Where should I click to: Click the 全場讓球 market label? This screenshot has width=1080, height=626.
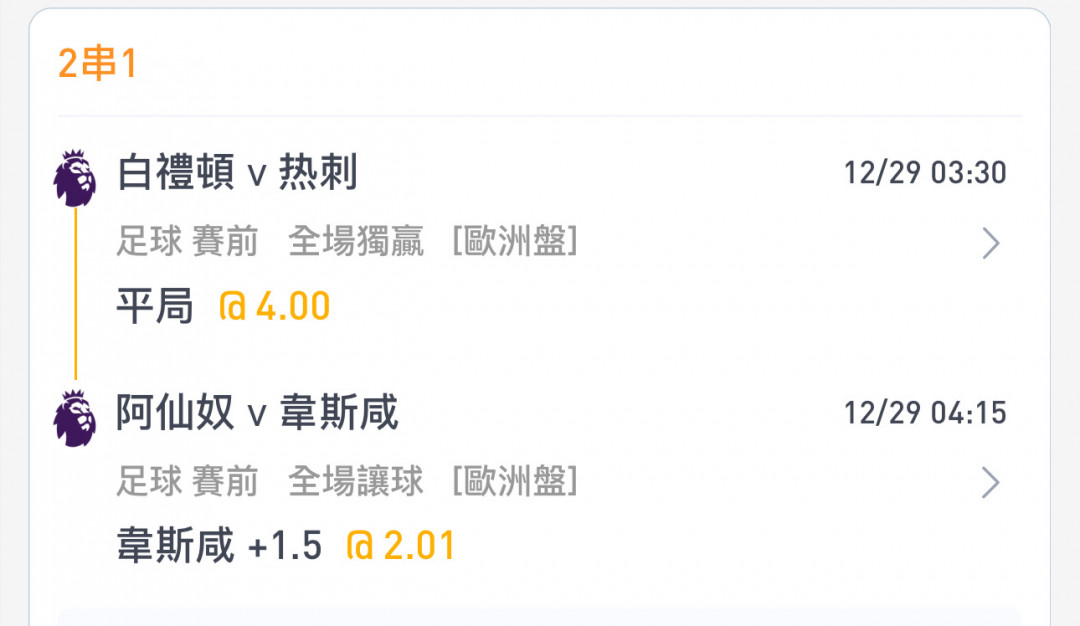(x=356, y=482)
